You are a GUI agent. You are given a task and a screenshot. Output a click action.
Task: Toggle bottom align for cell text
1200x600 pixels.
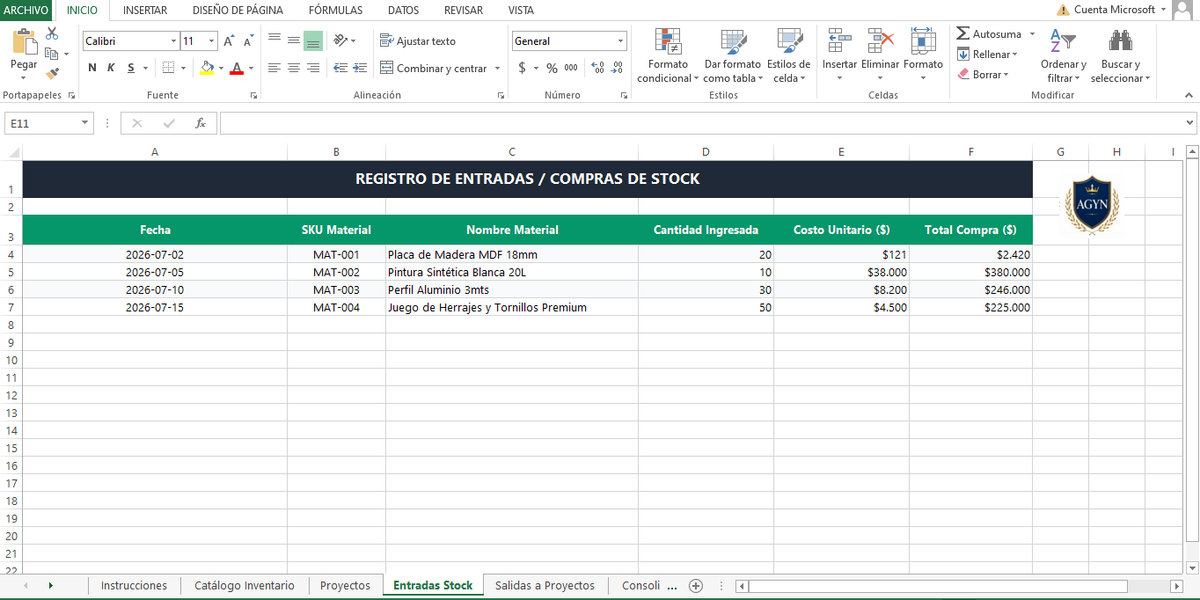pyautogui.click(x=313, y=41)
